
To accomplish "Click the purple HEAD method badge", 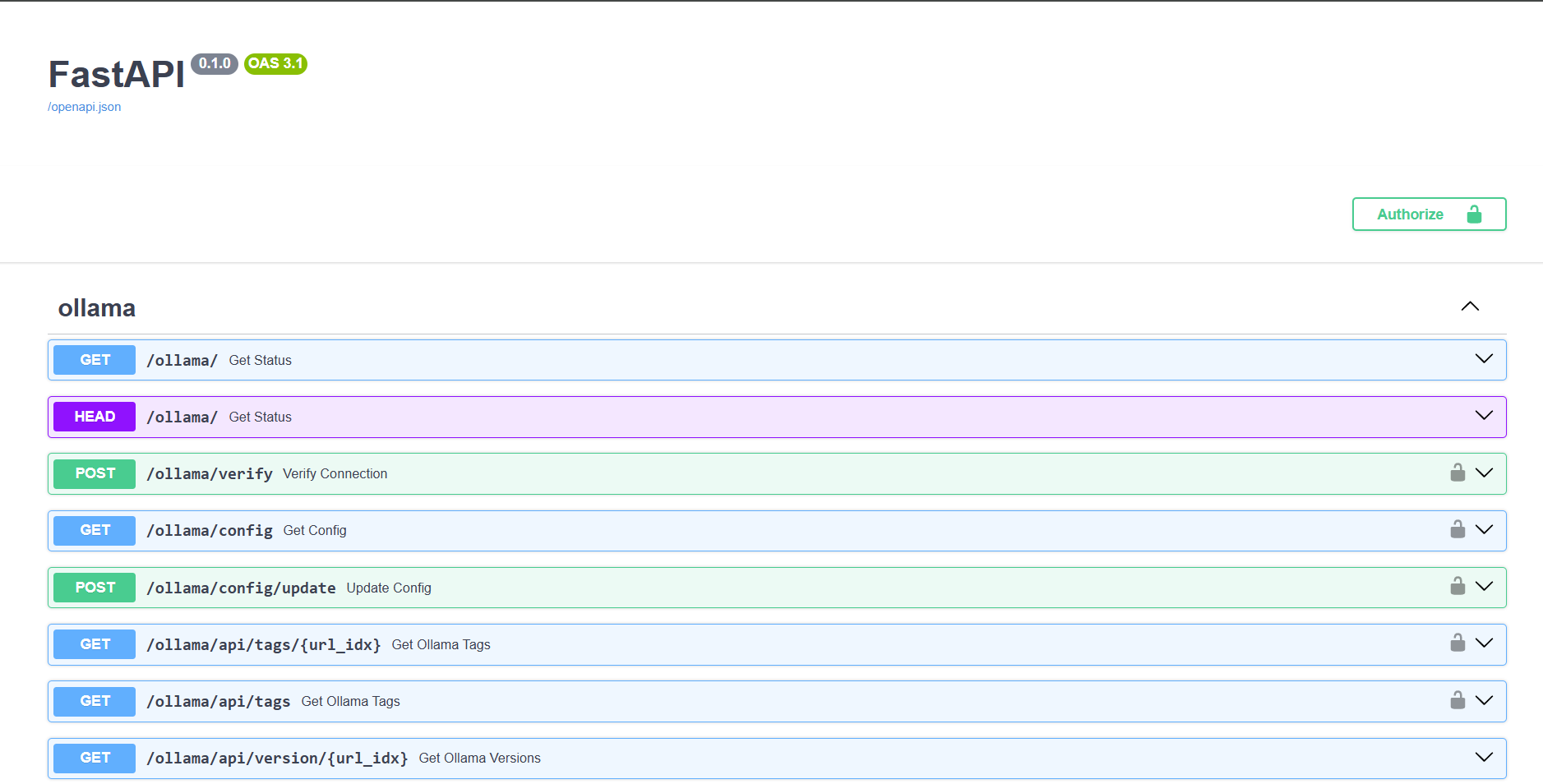I will 95,417.
